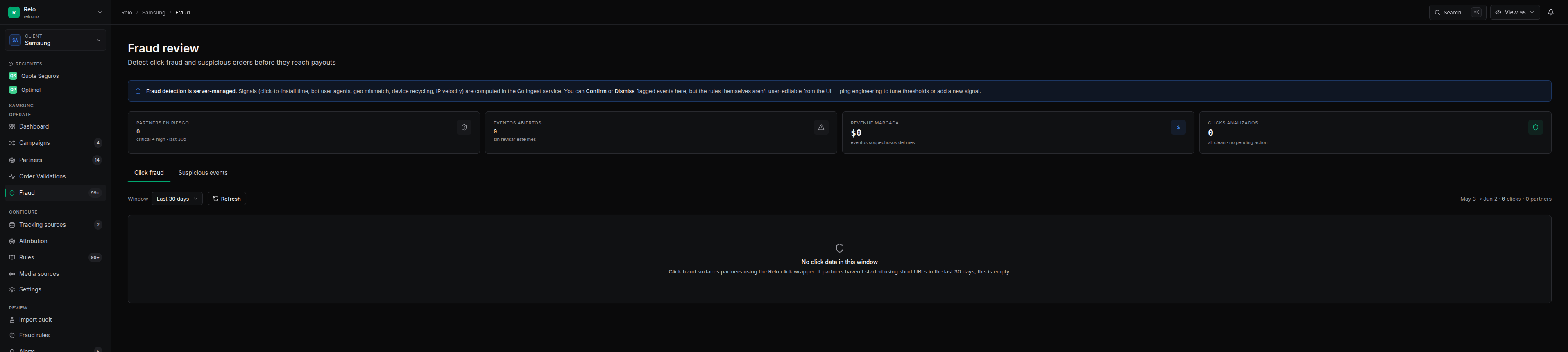Viewport: 1568px width, 352px height.
Task: Click the Clicks analizados green shield icon
Action: pos(1536,127)
